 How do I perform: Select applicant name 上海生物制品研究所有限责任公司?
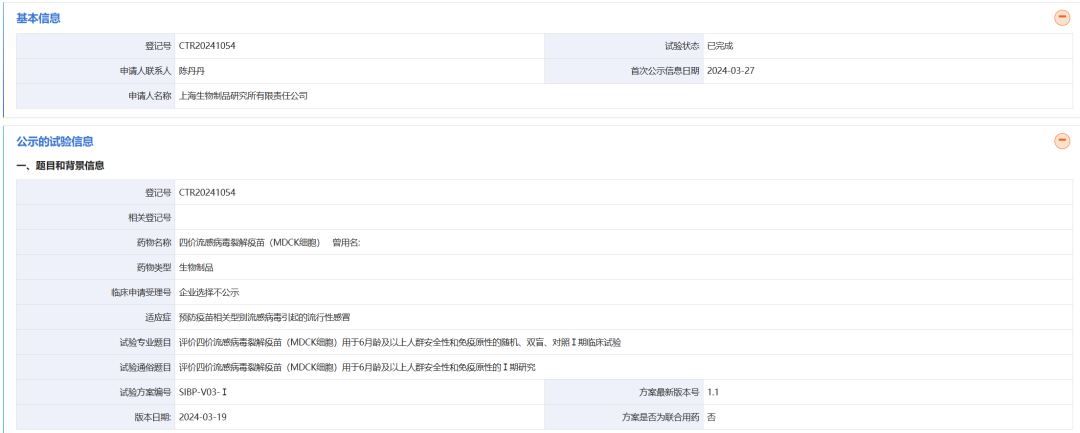click(243, 96)
